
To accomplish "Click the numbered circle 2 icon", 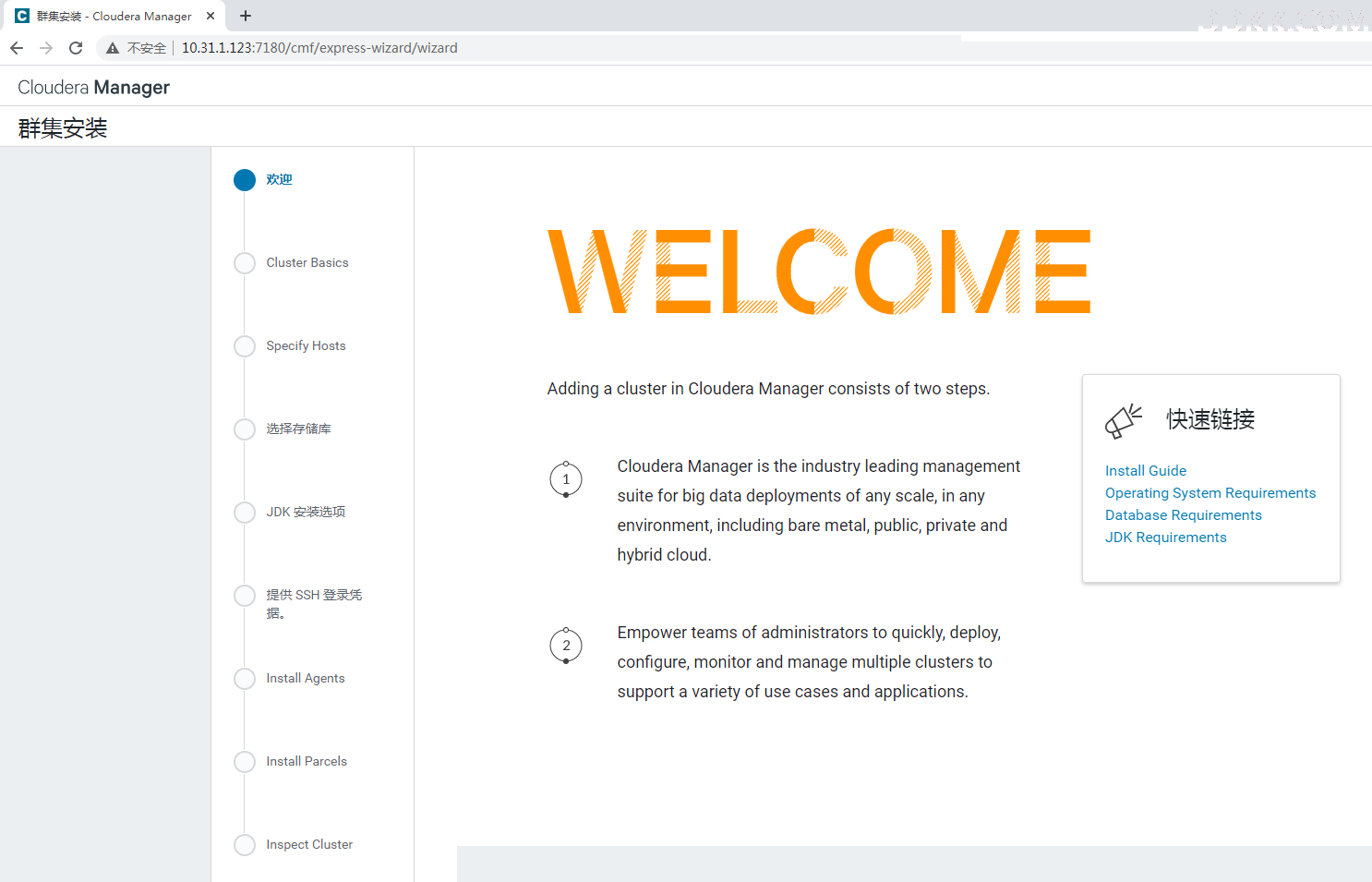I will [566, 646].
